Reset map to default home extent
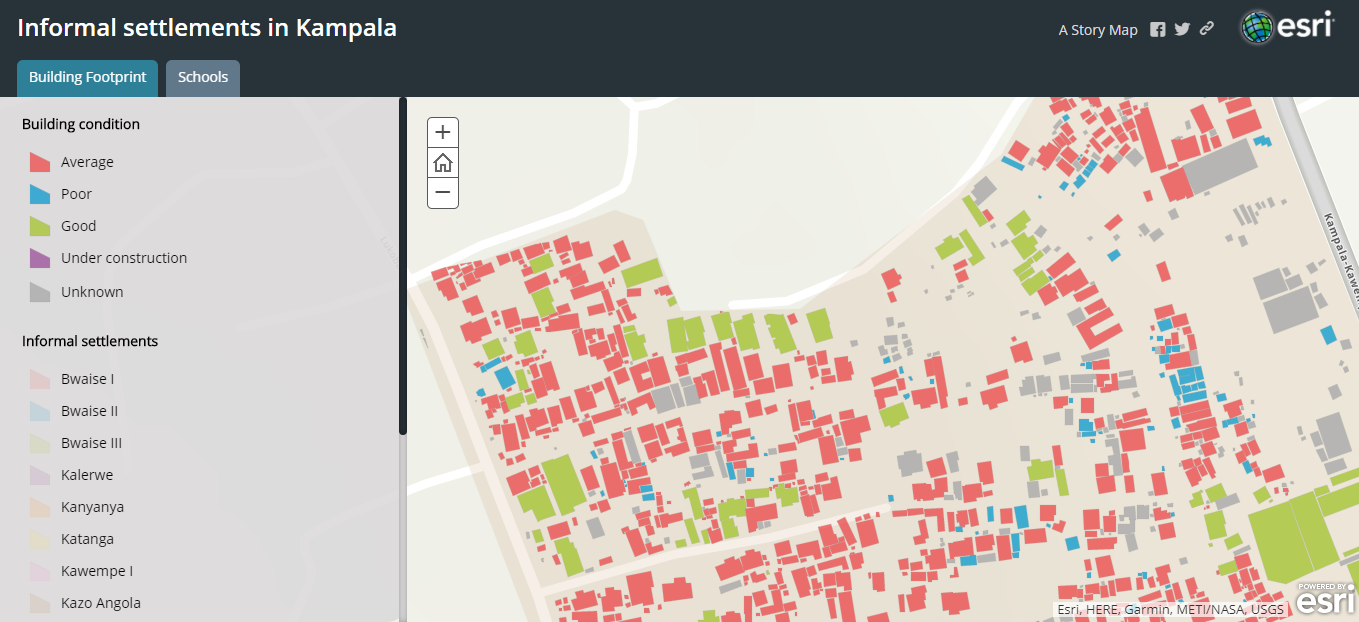1359x622 pixels. [x=443, y=163]
